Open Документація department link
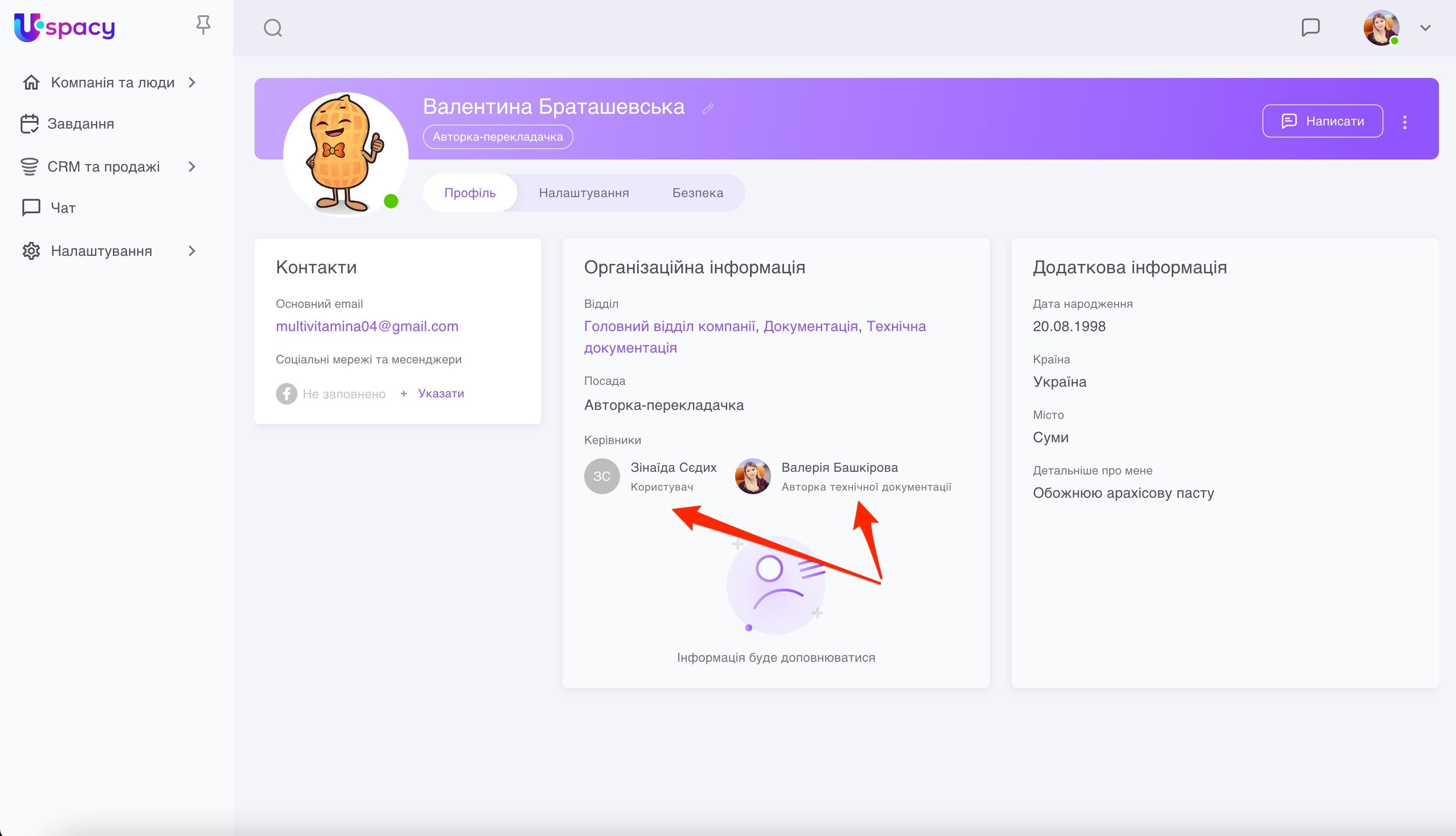1456x836 pixels. click(x=810, y=326)
